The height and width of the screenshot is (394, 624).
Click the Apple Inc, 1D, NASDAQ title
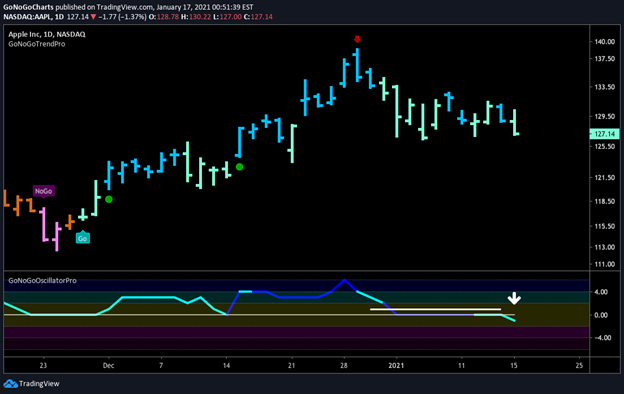(47, 34)
